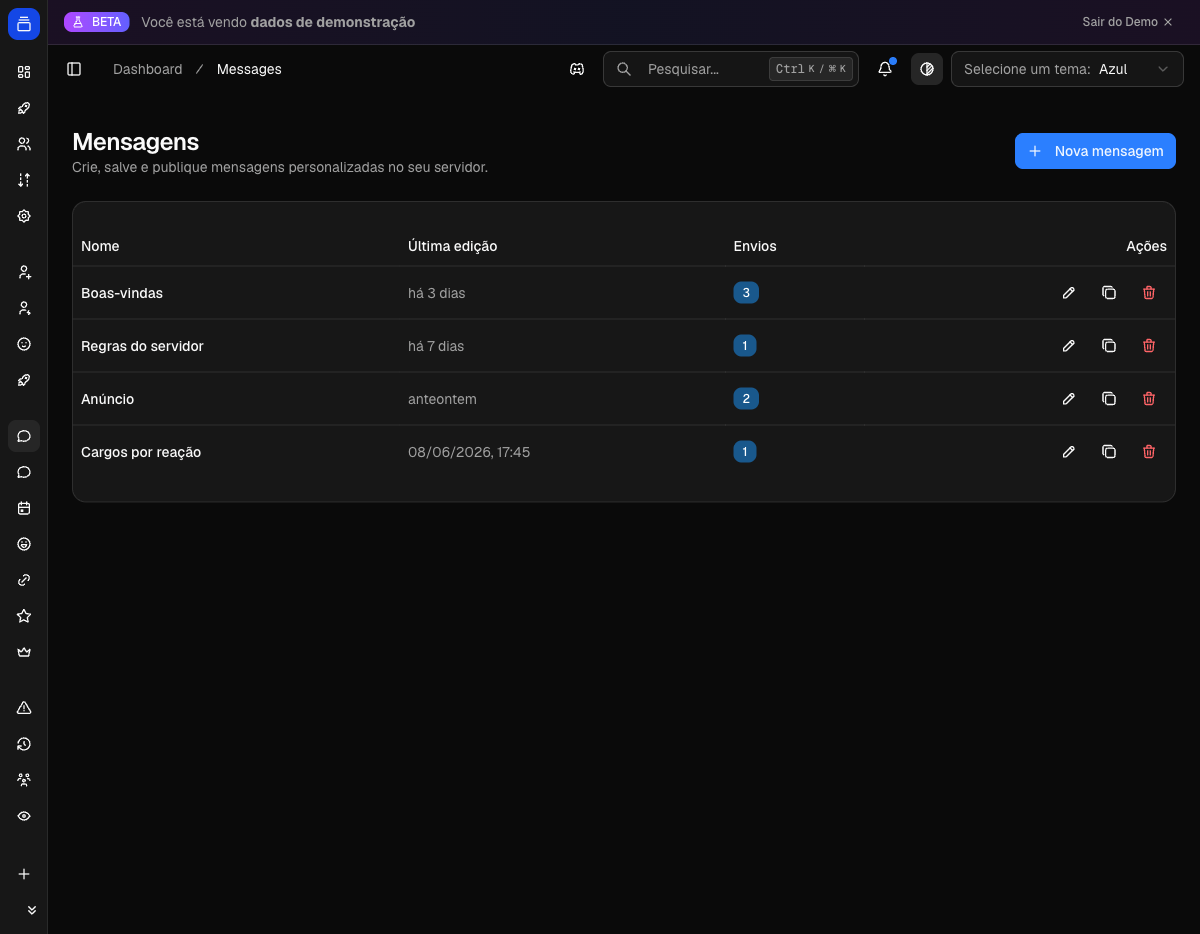Toggle dark/light mode contrast icon

927,69
